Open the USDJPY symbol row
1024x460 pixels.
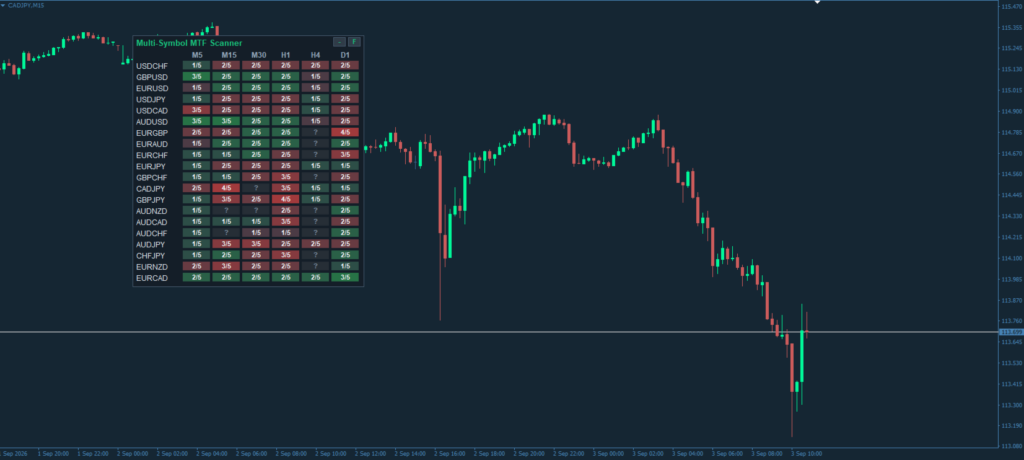[x=151, y=99]
